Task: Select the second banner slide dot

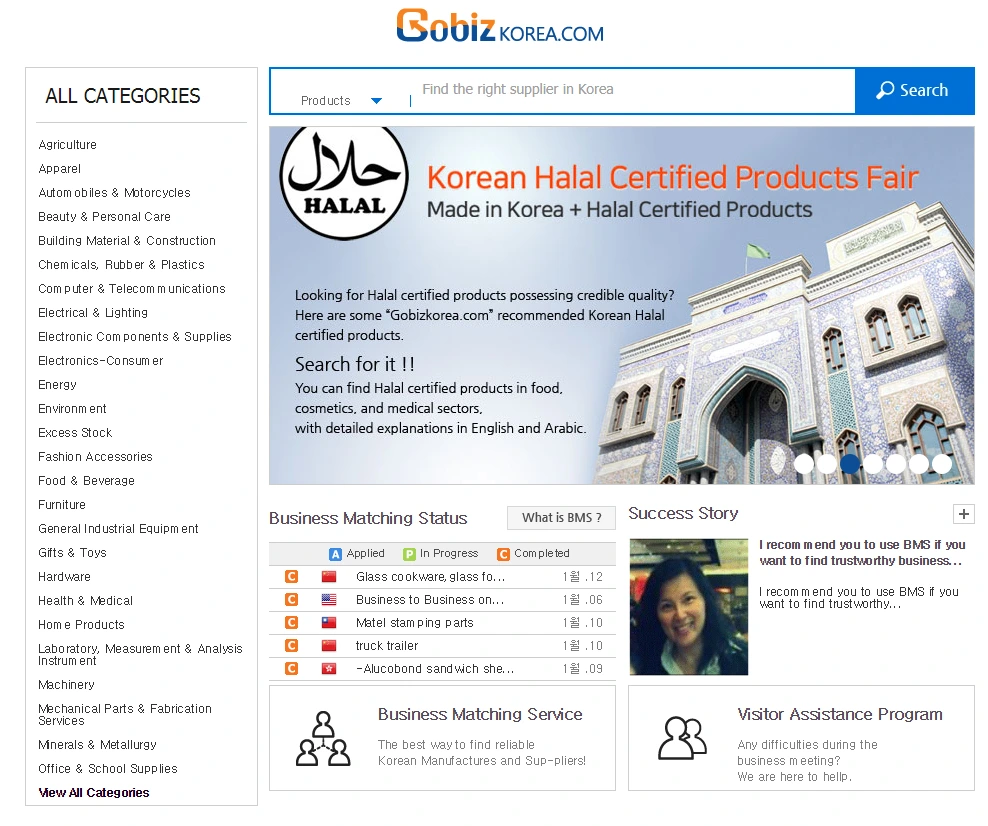Action: [827, 464]
